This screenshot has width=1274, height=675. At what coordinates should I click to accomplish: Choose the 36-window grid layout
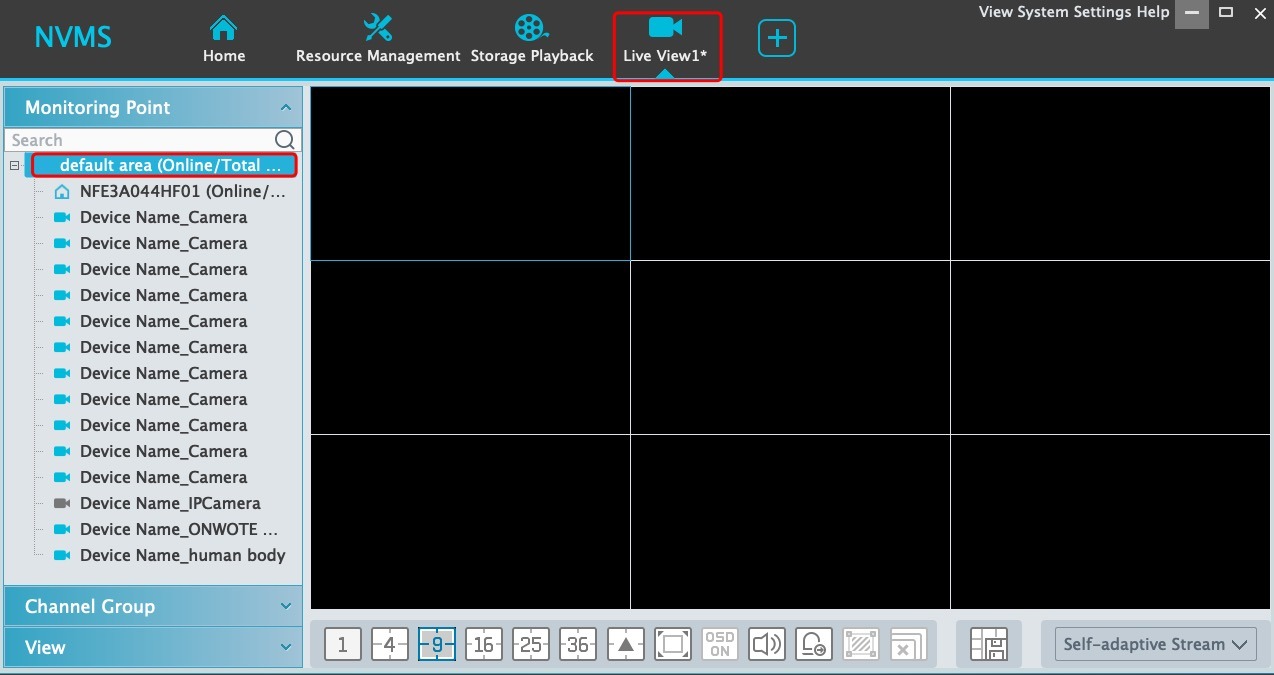578,645
